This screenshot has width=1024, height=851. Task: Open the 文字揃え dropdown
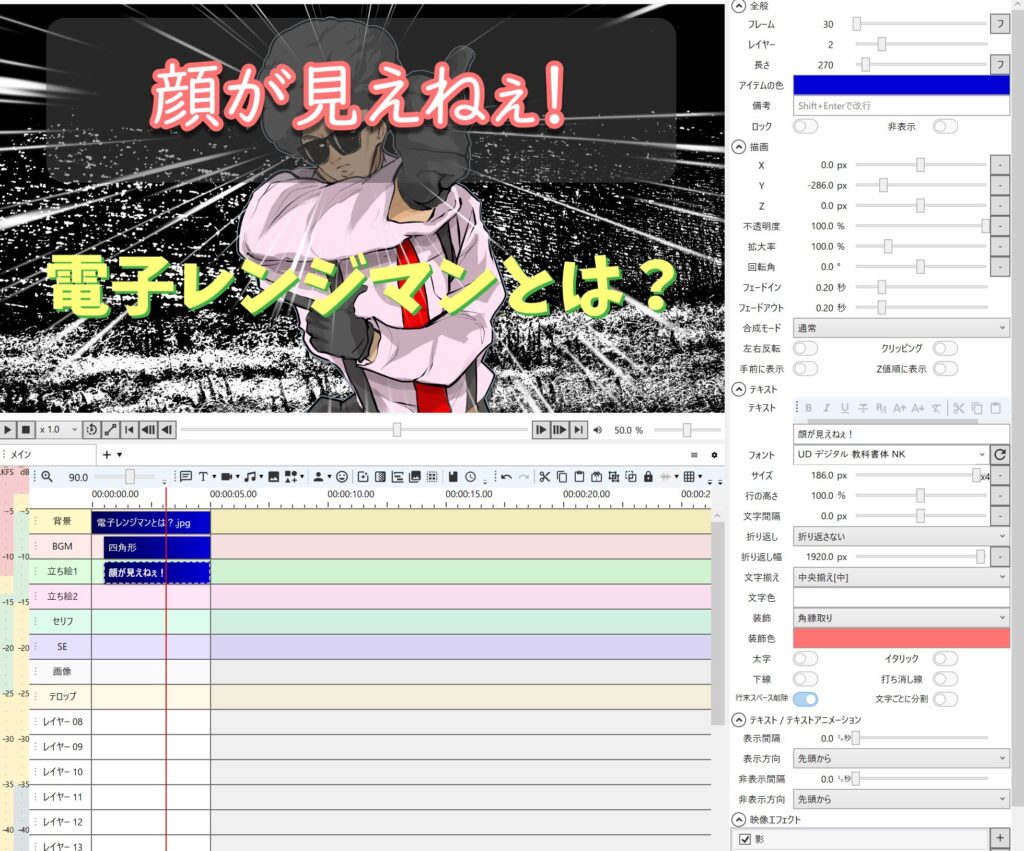click(x=900, y=577)
